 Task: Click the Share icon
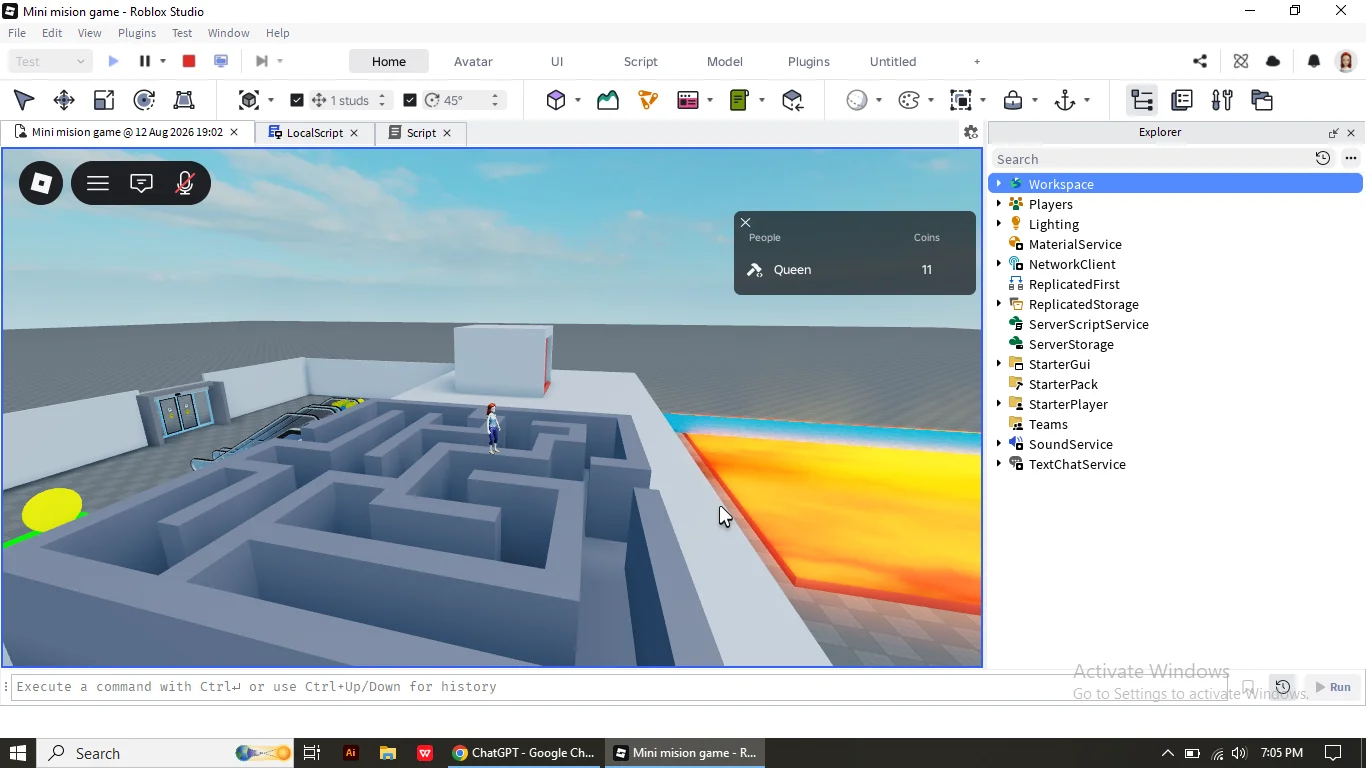tap(1200, 61)
